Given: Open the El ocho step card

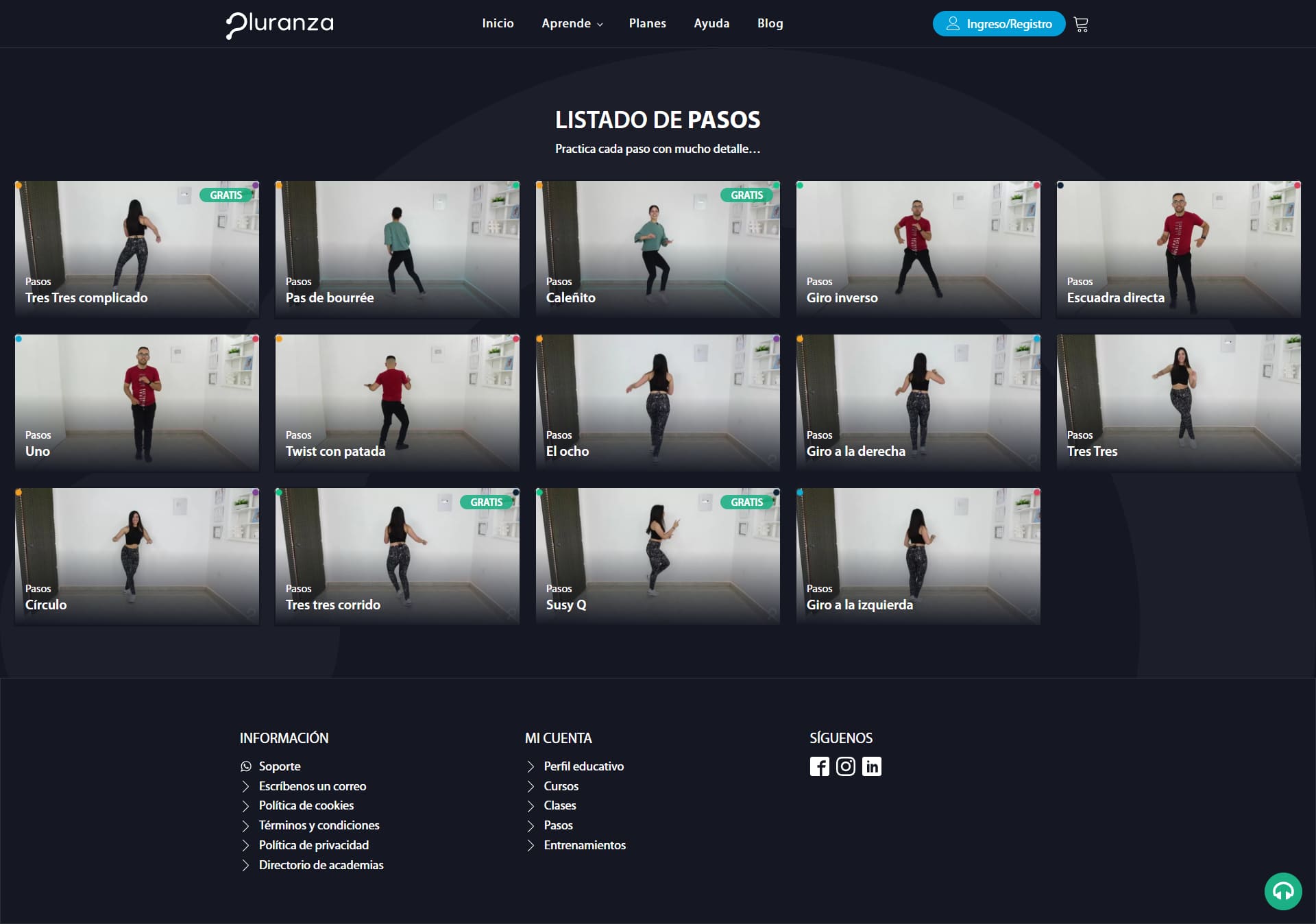Looking at the screenshot, I should 658,402.
